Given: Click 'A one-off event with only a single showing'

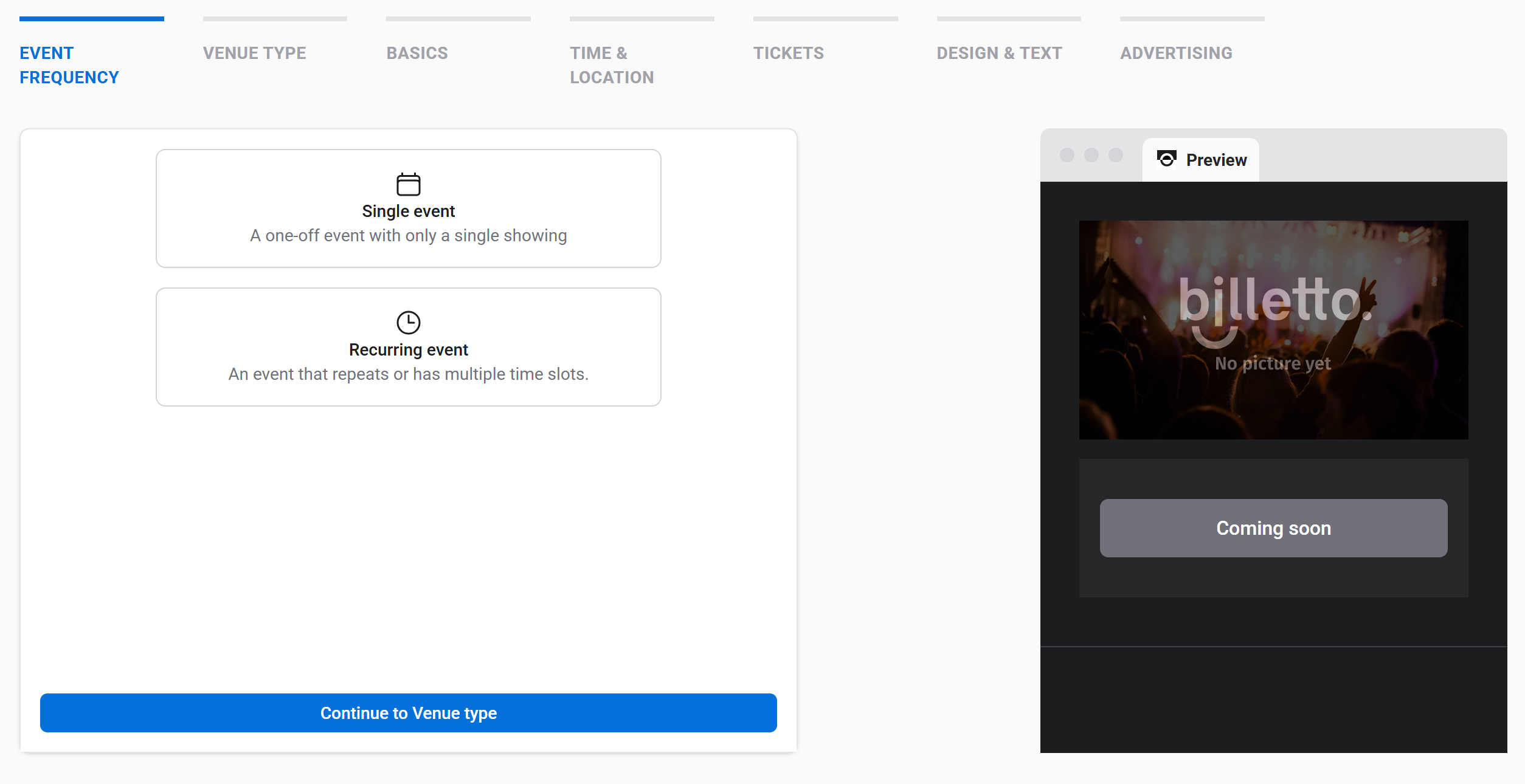Looking at the screenshot, I should tap(408, 236).
